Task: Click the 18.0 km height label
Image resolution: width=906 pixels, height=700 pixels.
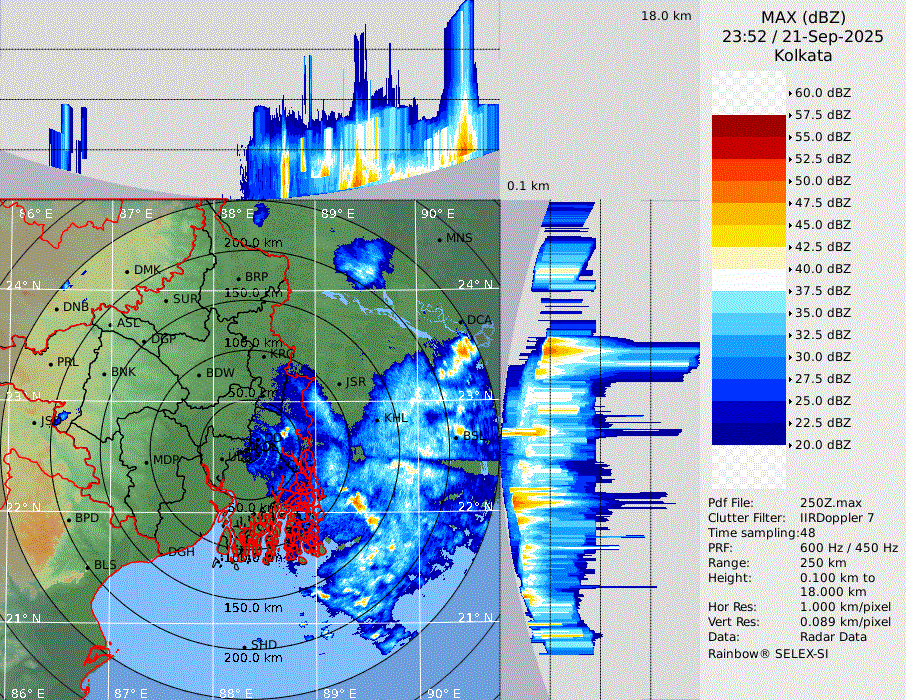Action: click(666, 16)
